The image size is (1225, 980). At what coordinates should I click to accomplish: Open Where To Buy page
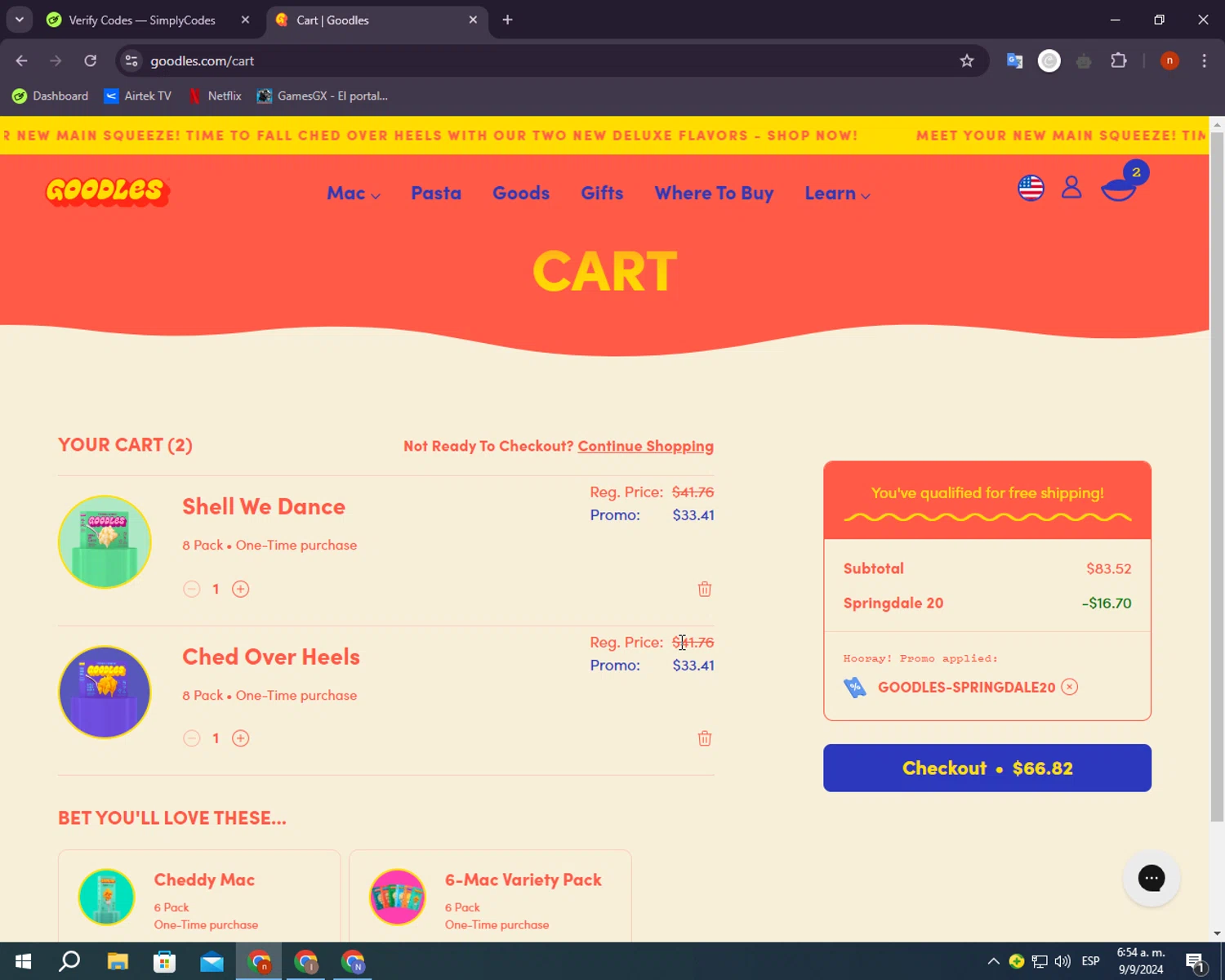click(714, 194)
